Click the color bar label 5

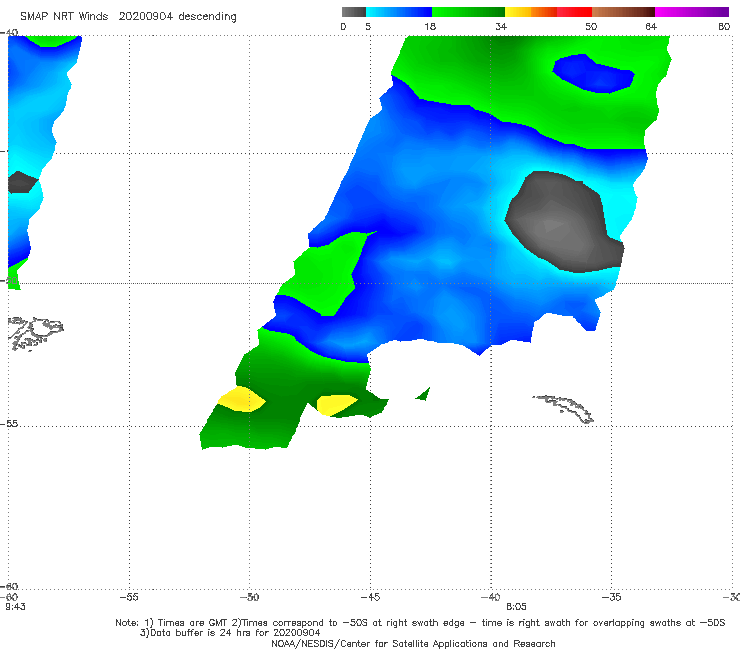[x=368, y=26]
